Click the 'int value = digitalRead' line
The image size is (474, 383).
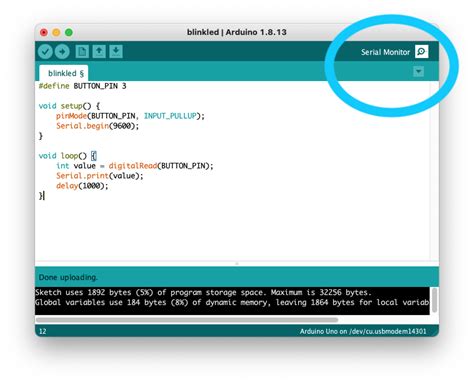point(134,166)
